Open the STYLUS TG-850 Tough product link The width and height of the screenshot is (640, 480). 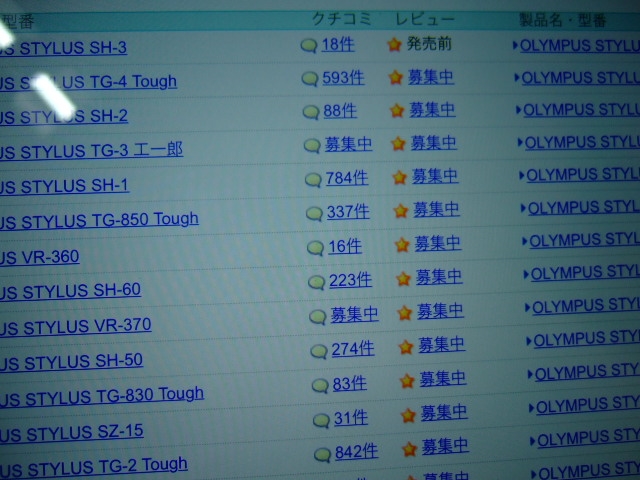coord(99,220)
